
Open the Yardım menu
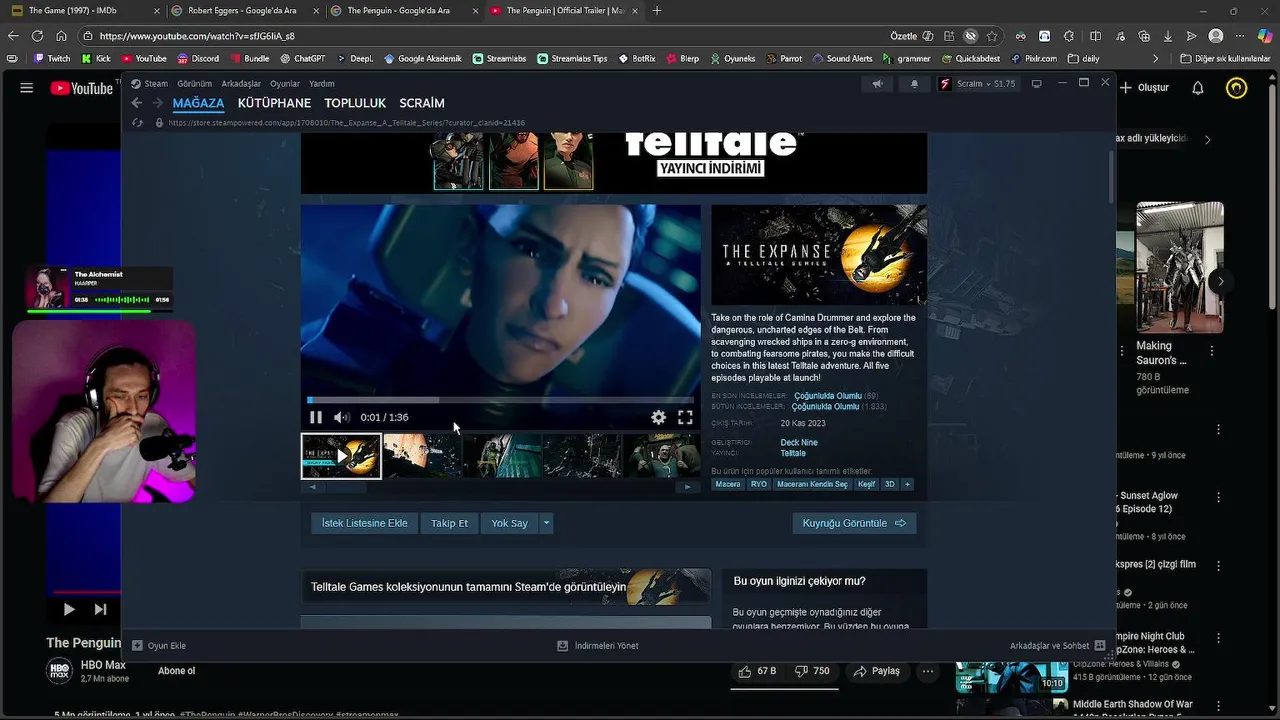click(321, 84)
